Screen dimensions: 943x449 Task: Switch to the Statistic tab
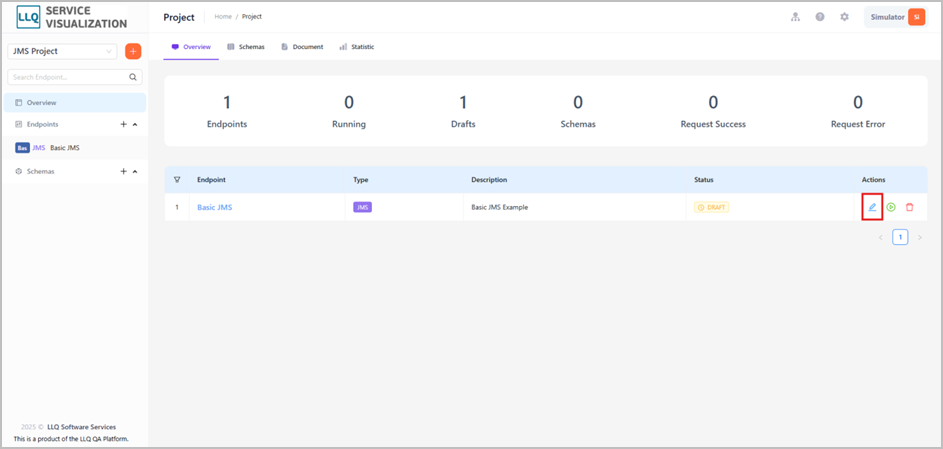[x=357, y=47]
